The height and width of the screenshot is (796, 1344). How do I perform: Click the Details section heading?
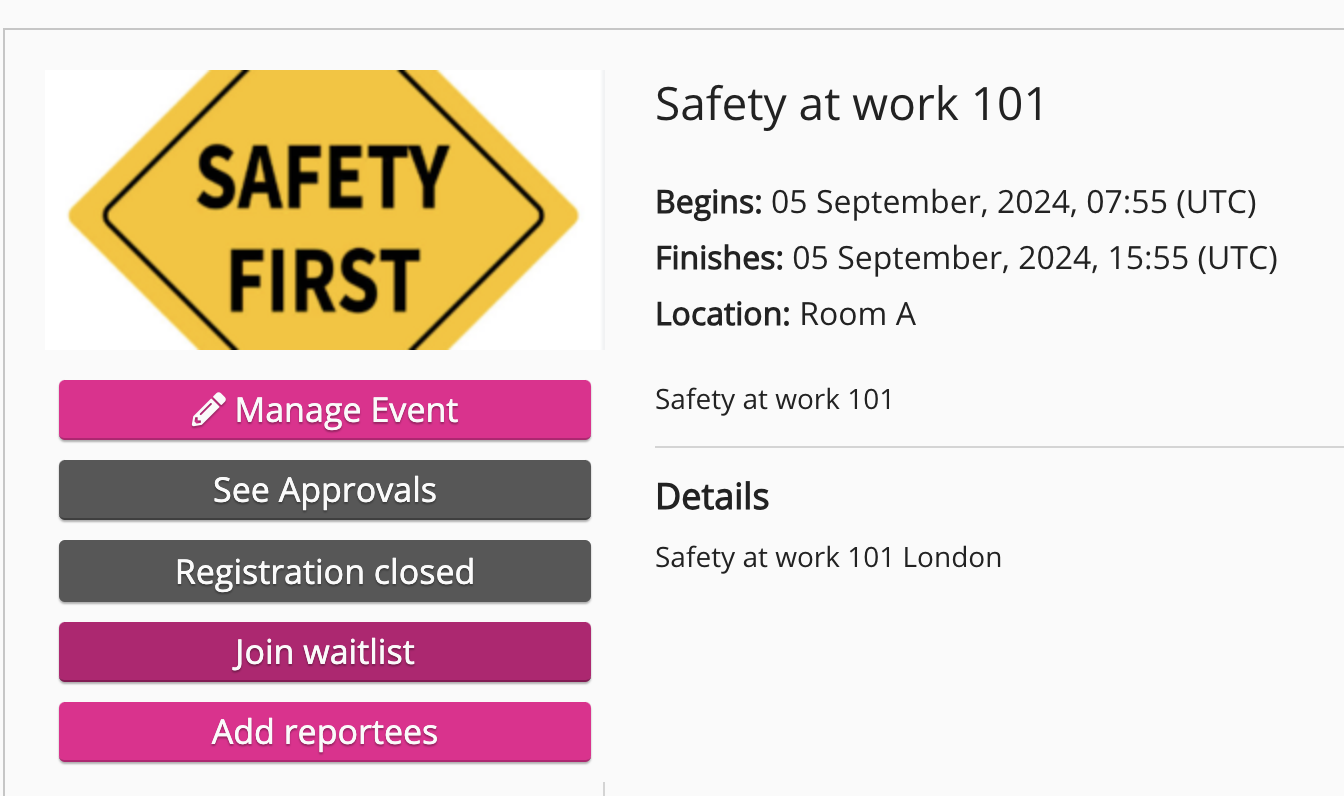coord(712,497)
